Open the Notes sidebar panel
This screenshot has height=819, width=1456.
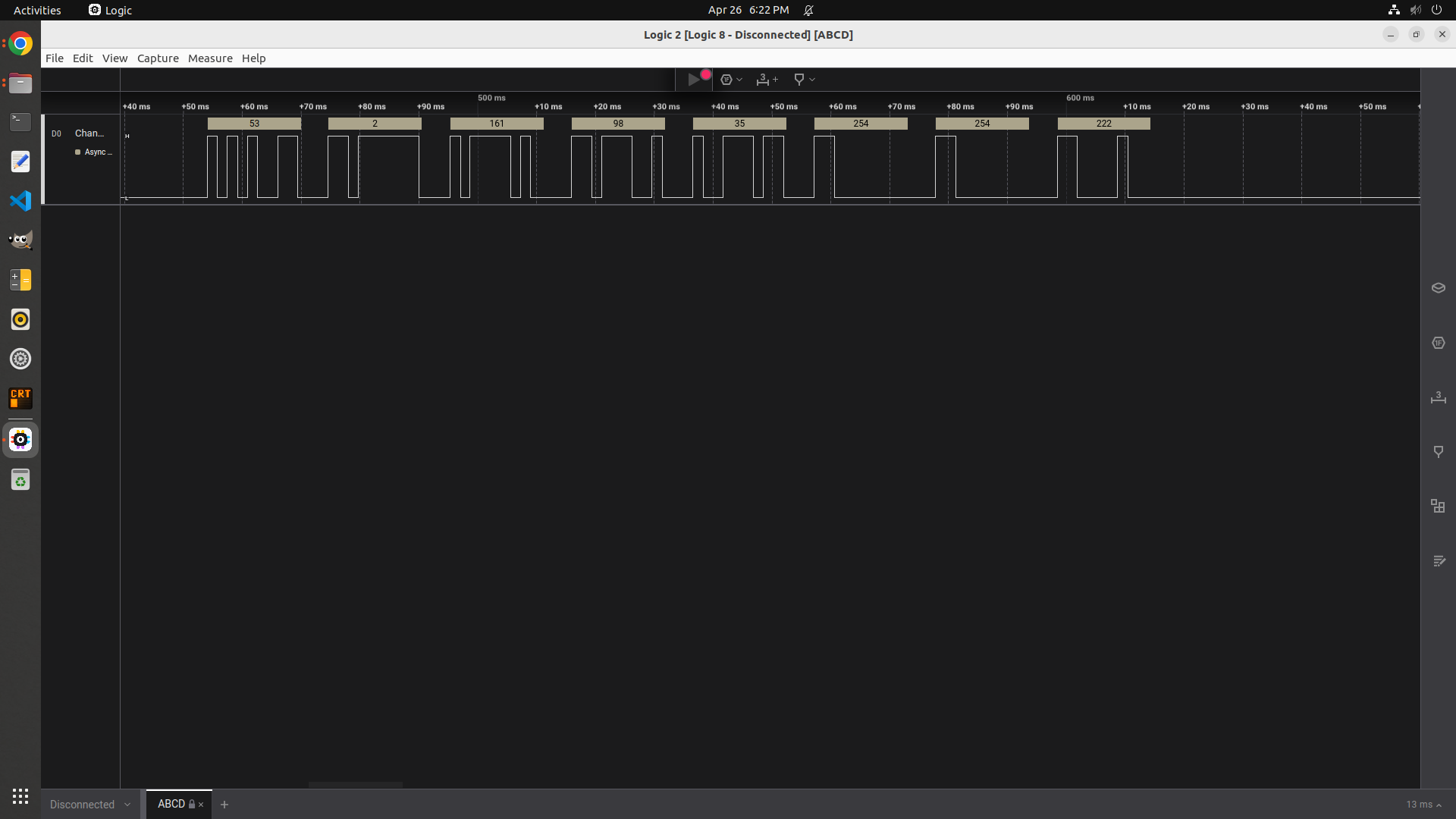(x=1438, y=561)
